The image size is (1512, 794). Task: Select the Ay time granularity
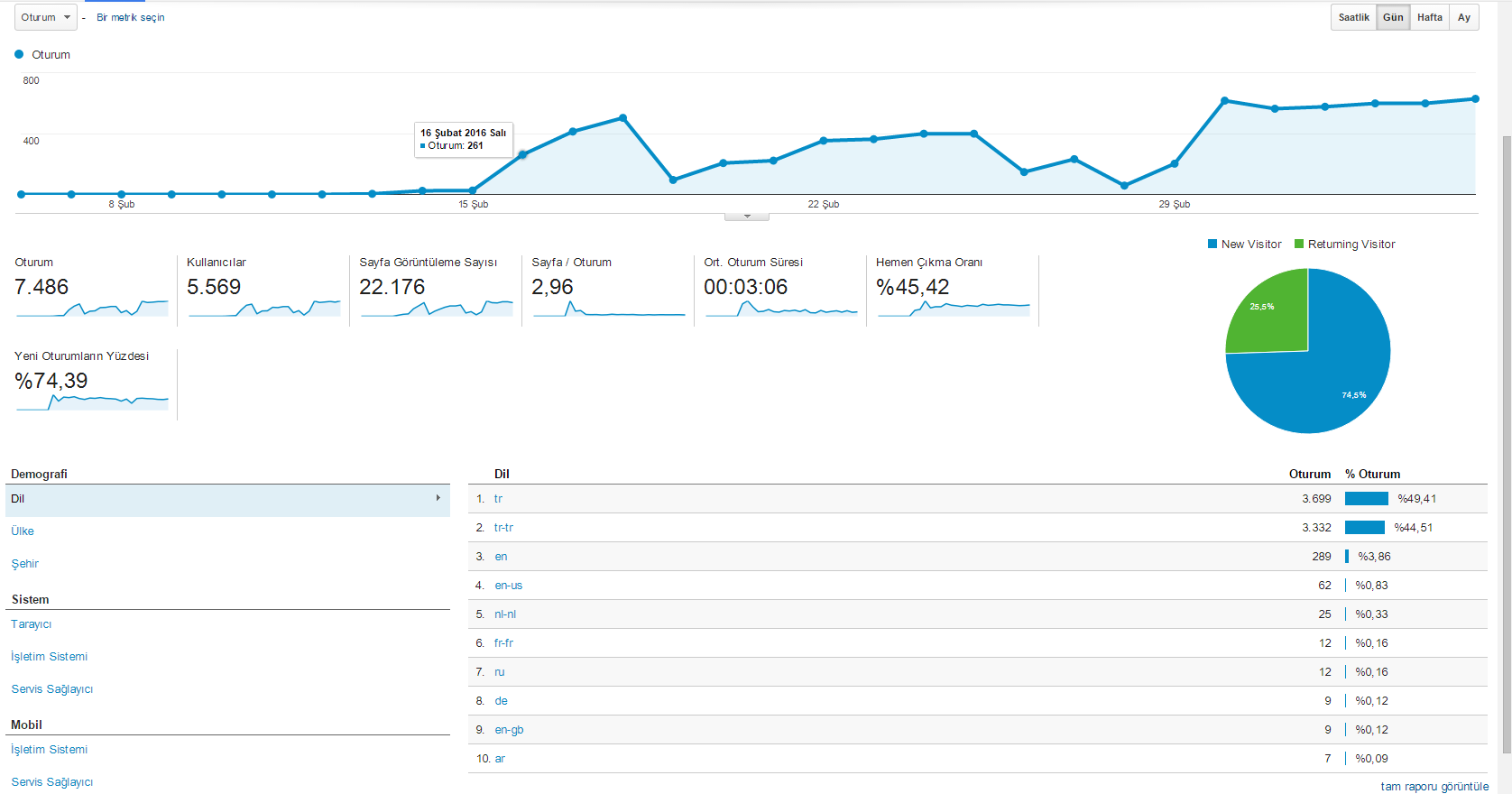point(1464,17)
